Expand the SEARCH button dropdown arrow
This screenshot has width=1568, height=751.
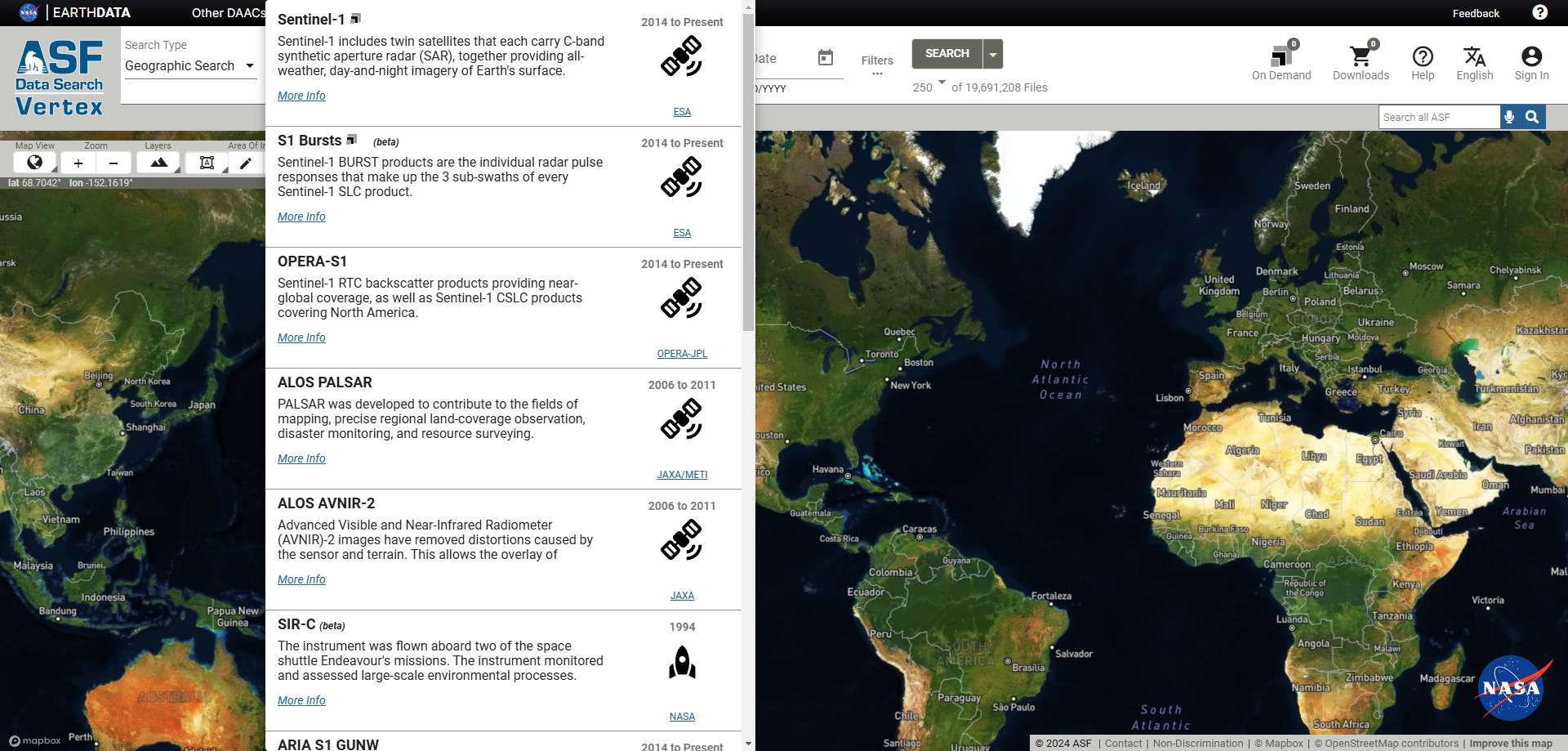pos(993,54)
